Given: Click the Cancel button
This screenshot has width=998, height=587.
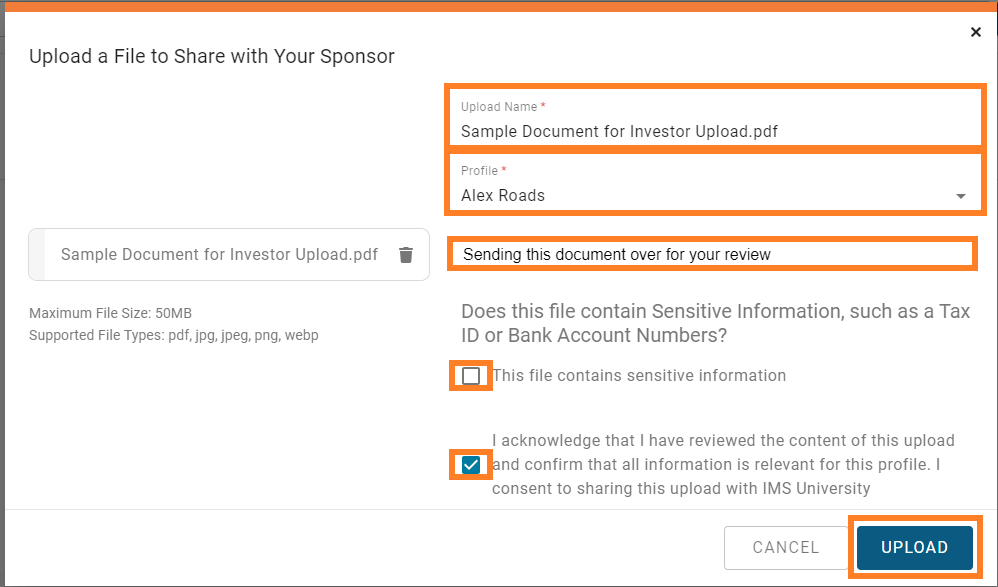Looking at the screenshot, I should (785, 548).
